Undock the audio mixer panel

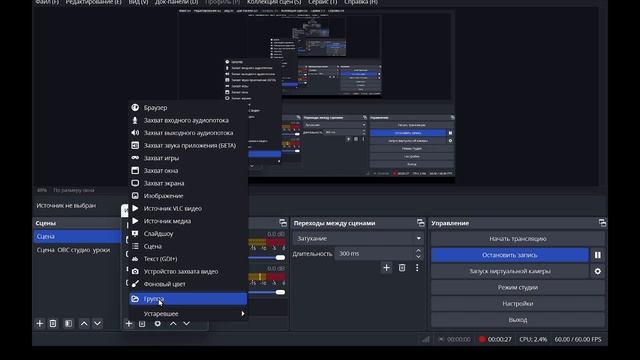click(x=283, y=223)
